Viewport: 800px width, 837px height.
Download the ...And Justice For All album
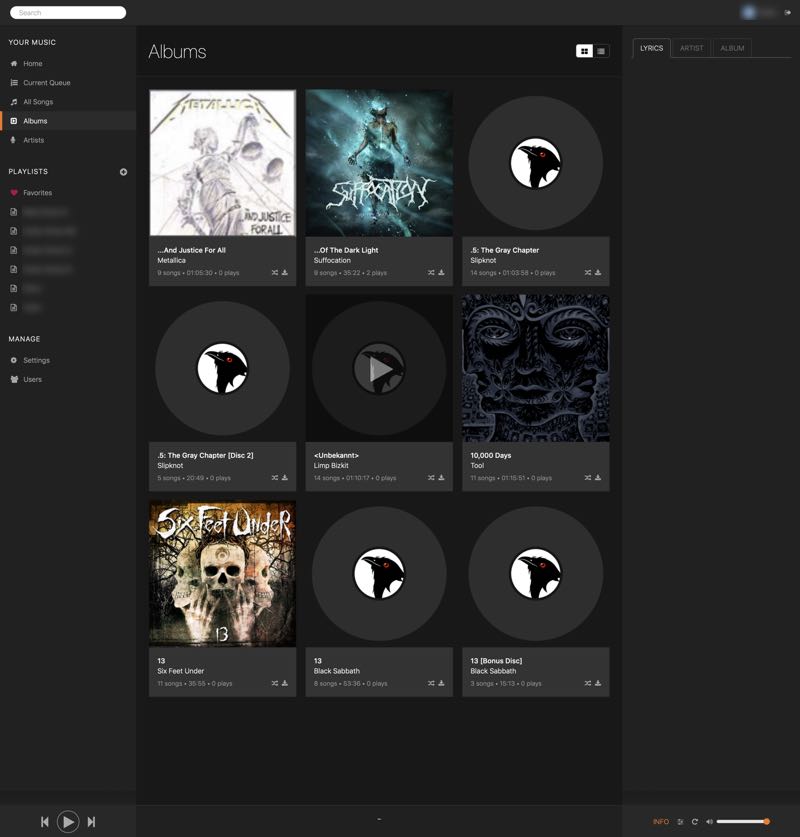click(x=285, y=273)
